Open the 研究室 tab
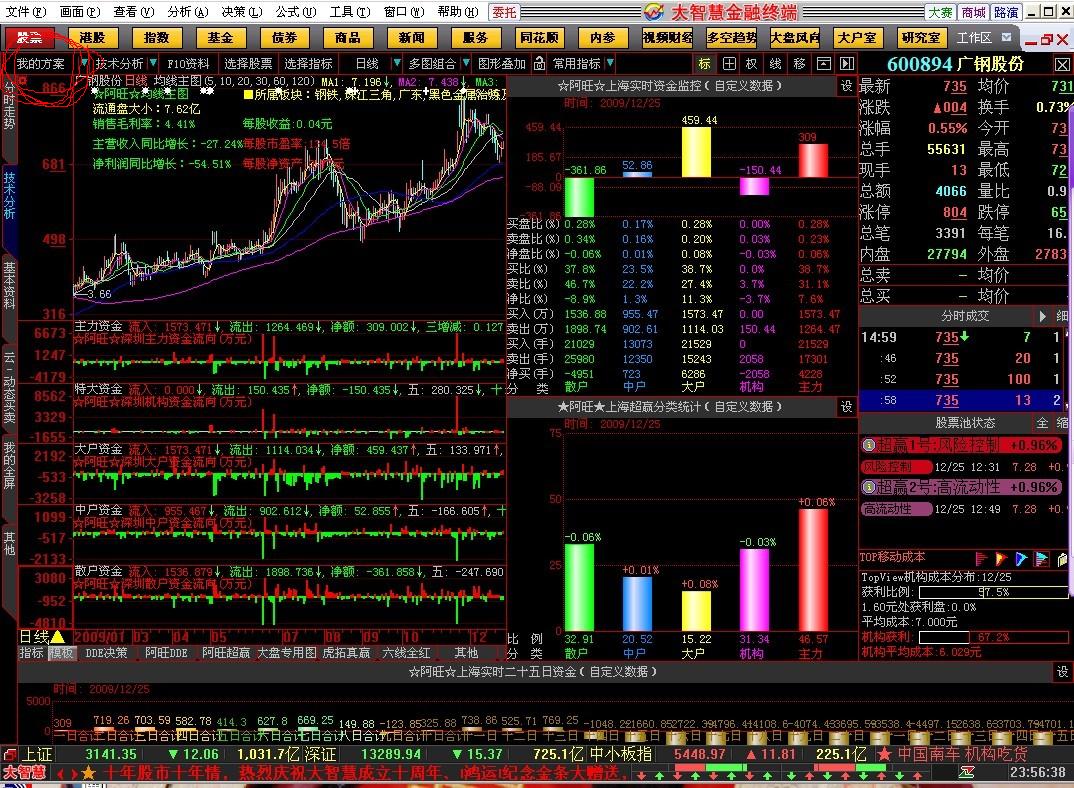 tap(921, 38)
